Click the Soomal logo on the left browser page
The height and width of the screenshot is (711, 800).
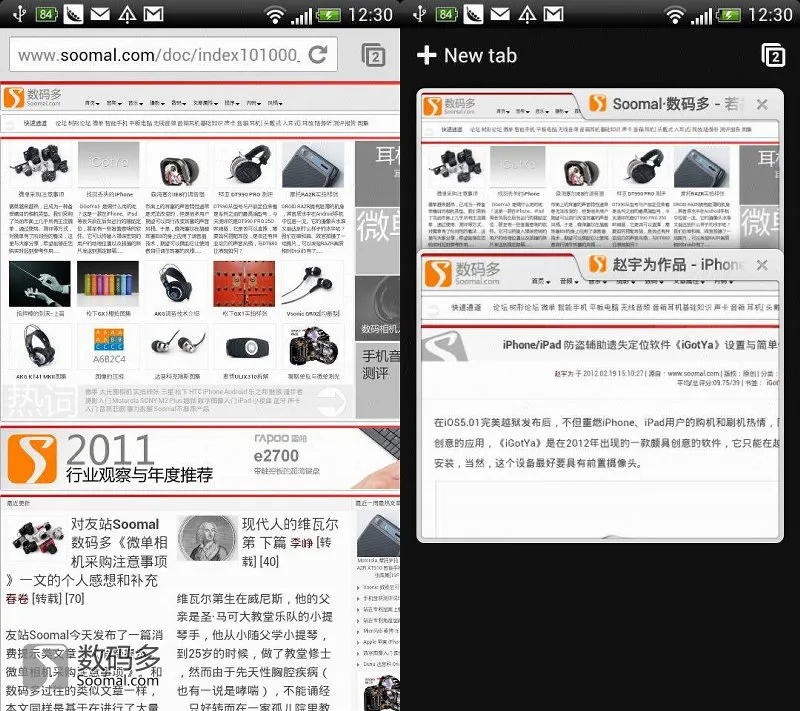pos(33,97)
